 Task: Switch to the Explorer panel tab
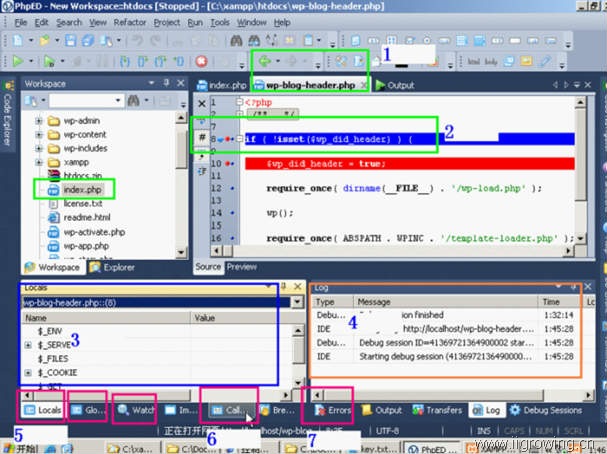(x=112, y=267)
